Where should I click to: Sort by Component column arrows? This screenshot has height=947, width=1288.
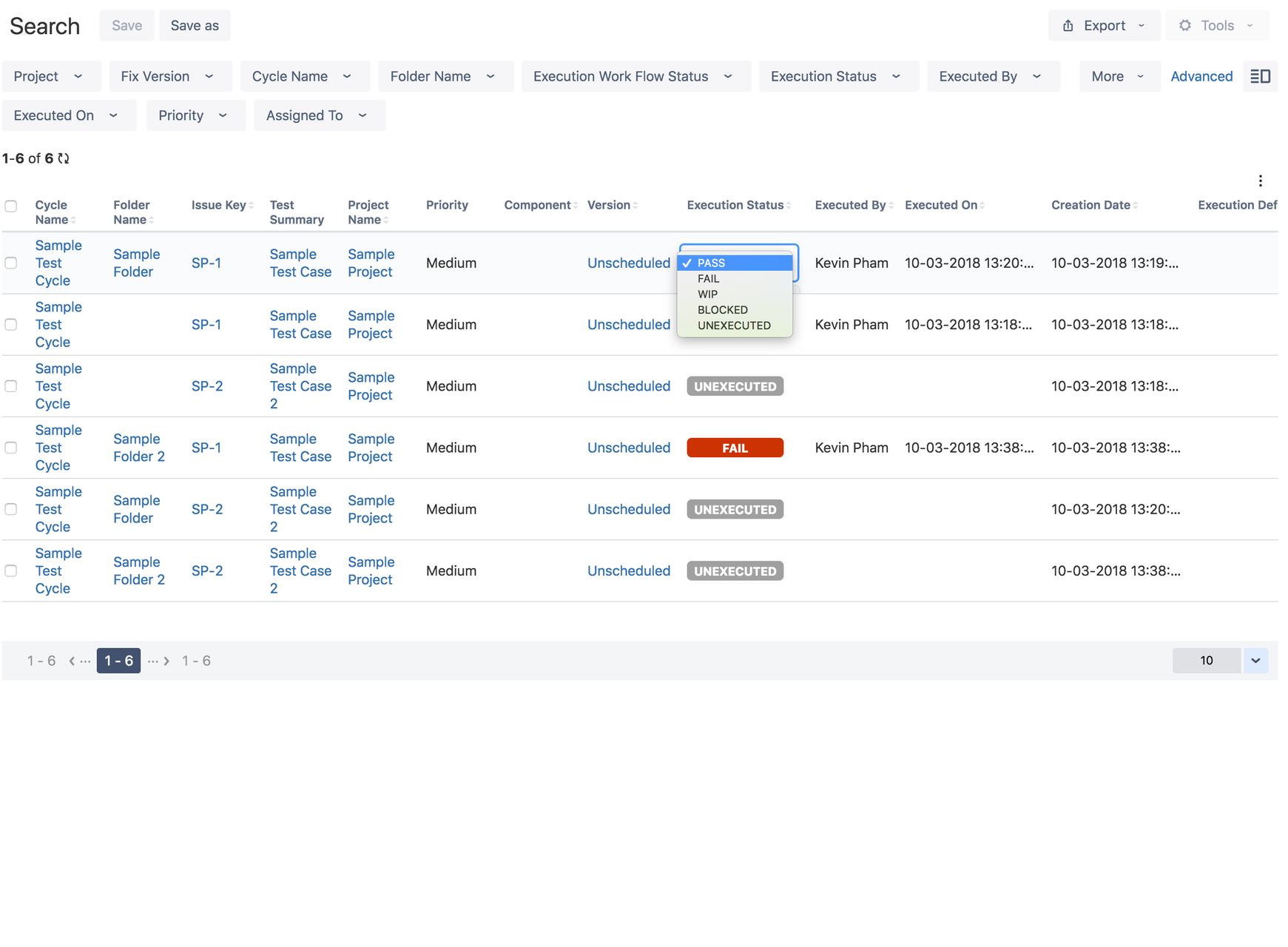pos(576,206)
